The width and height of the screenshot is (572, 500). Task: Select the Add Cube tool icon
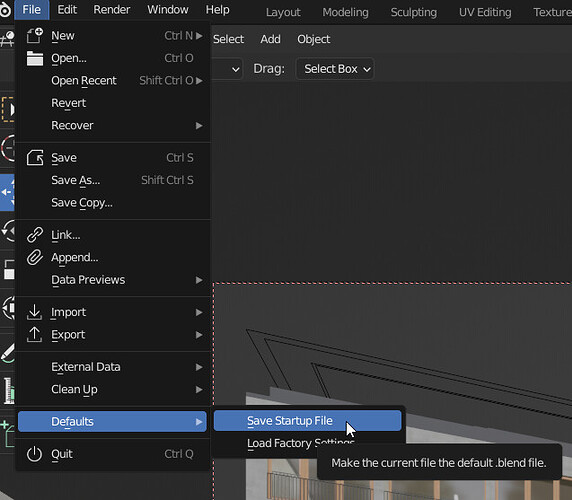pyautogui.click(x=7, y=434)
